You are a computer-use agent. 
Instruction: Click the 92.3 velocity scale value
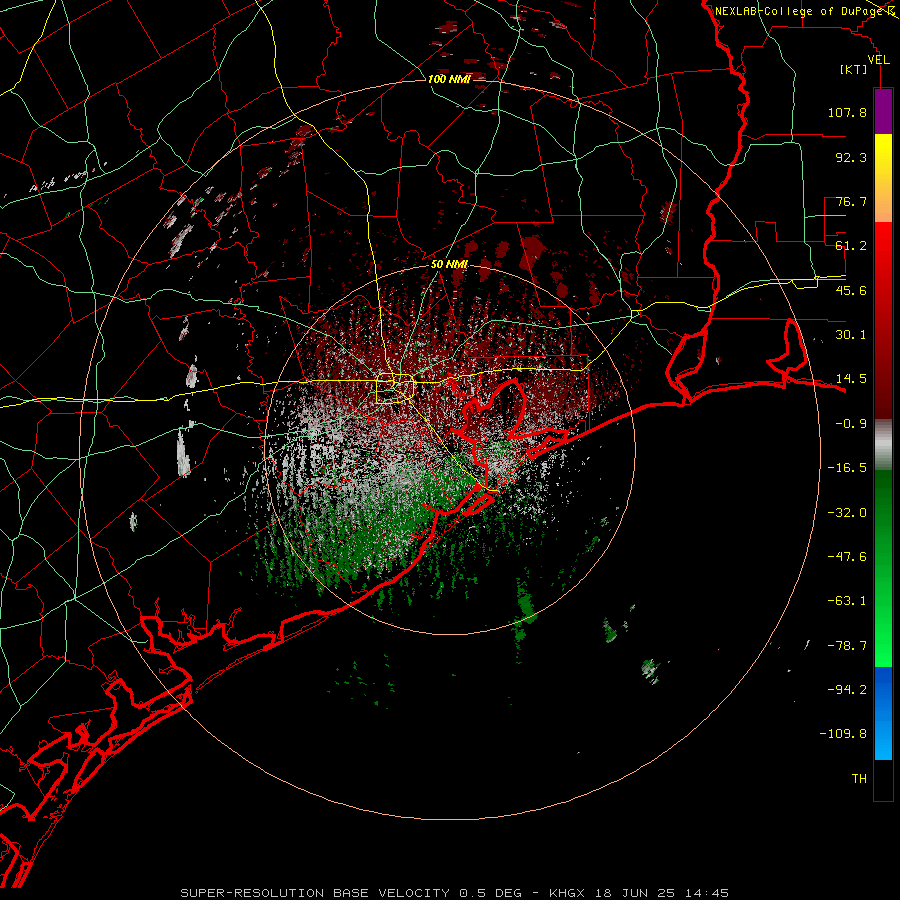(x=851, y=157)
